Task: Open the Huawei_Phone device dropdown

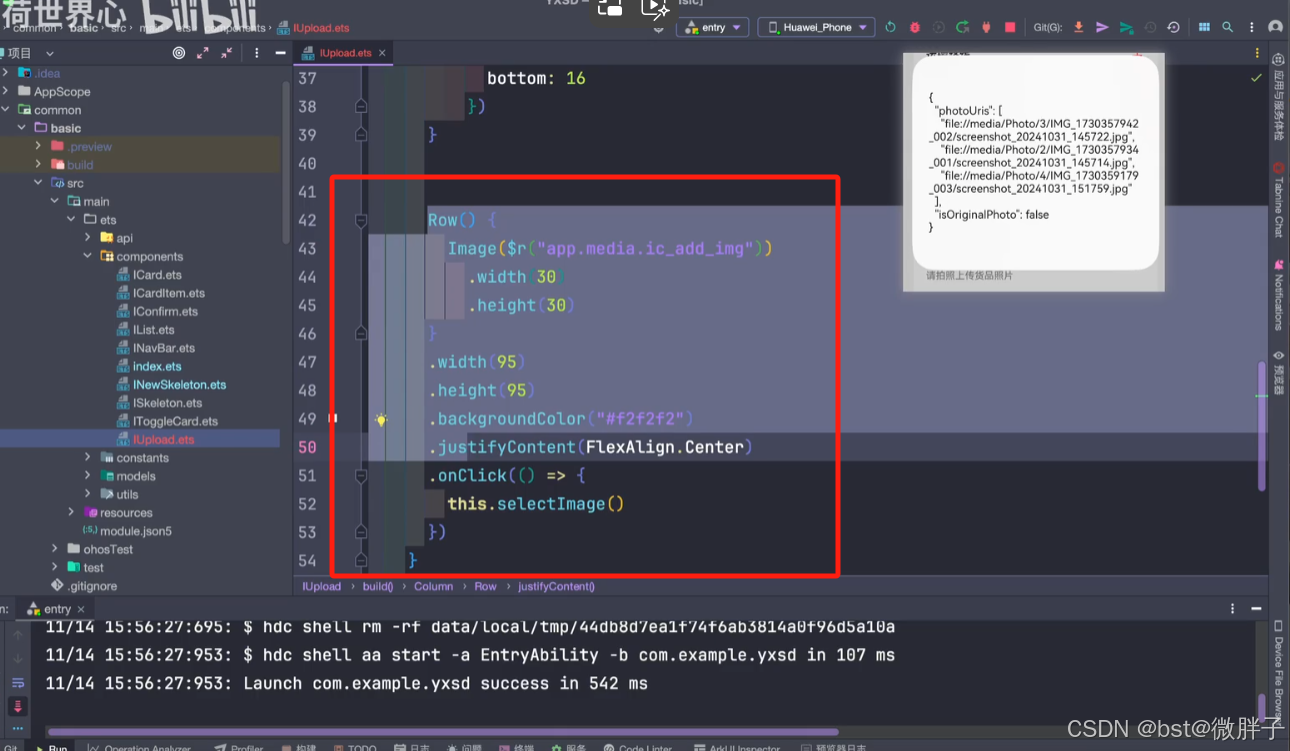Action: pos(816,27)
